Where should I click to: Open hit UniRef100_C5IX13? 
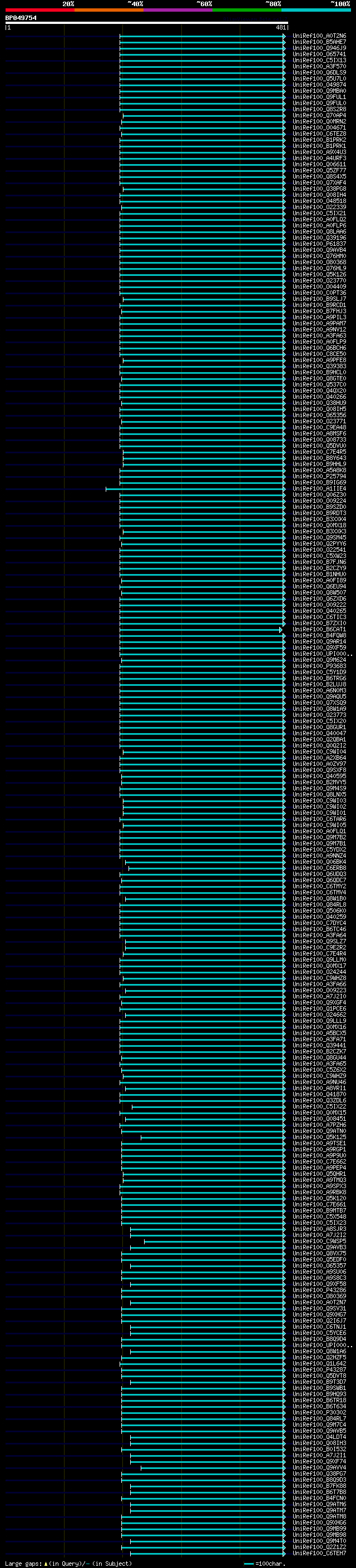[x=319, y=60]
